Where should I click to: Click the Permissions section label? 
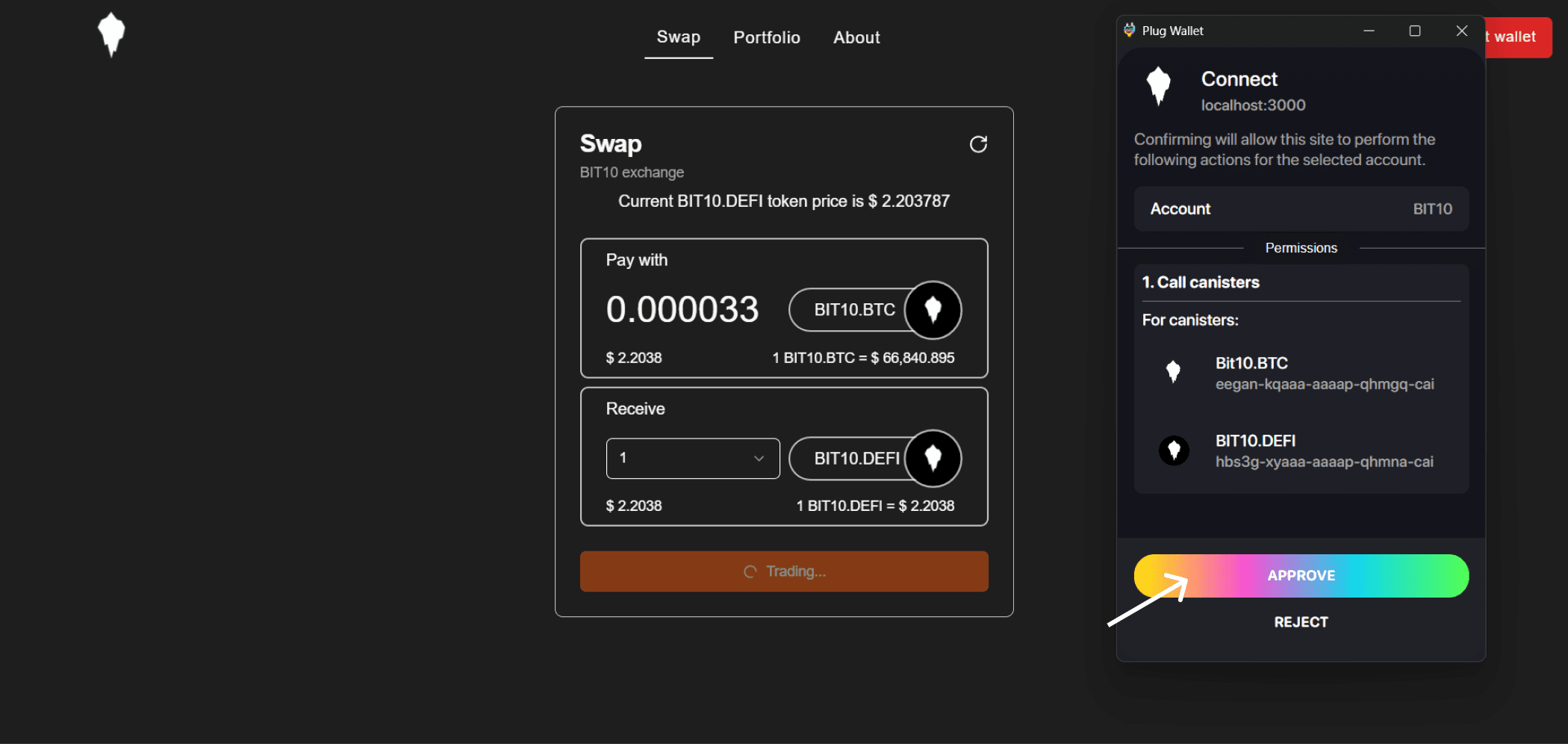point(1301,248)
